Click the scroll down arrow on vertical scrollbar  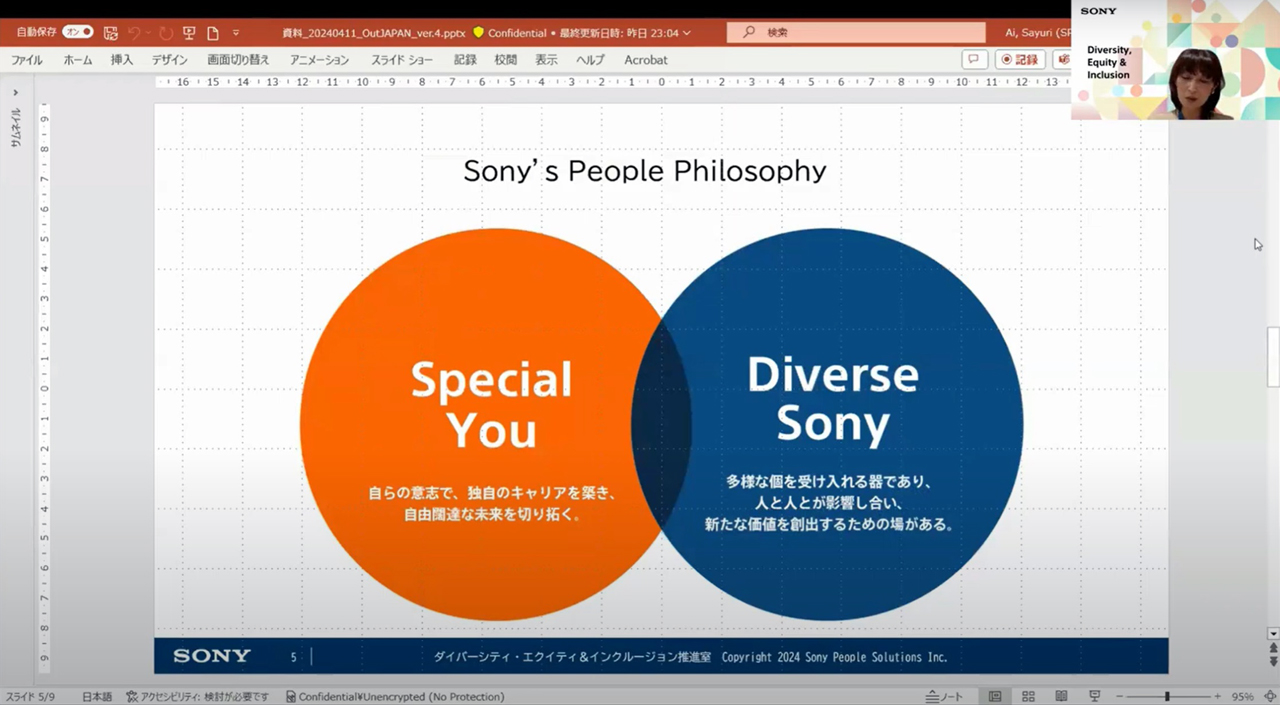[x=1273, y=633]
